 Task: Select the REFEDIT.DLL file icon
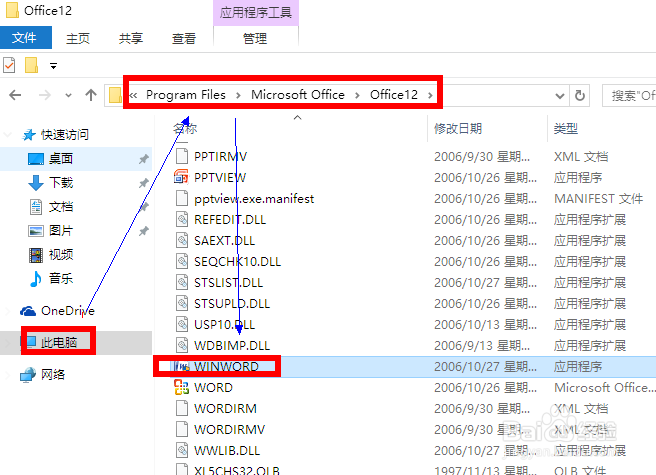[182, 219]
